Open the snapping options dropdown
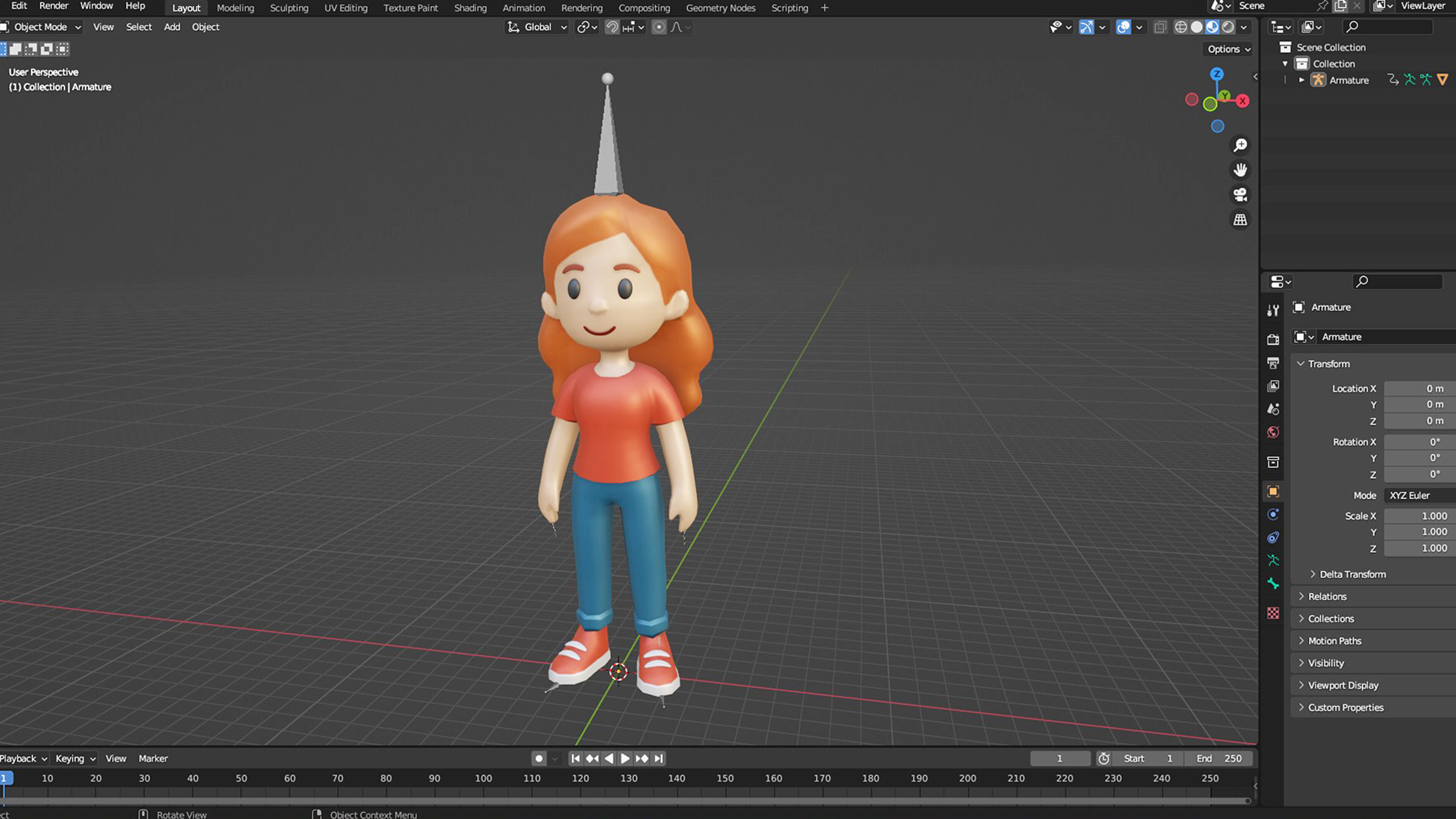Image resolution: width=1456 pixels, height=819 pixels. point(634,27)
